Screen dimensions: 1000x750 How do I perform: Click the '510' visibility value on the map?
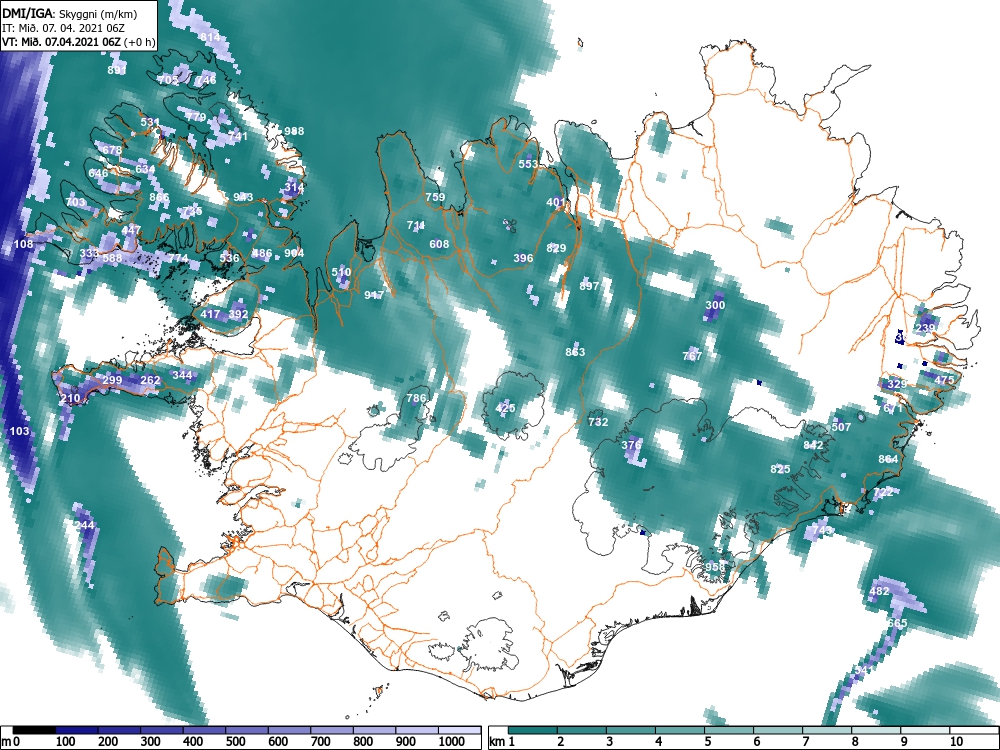click(341, 272)
